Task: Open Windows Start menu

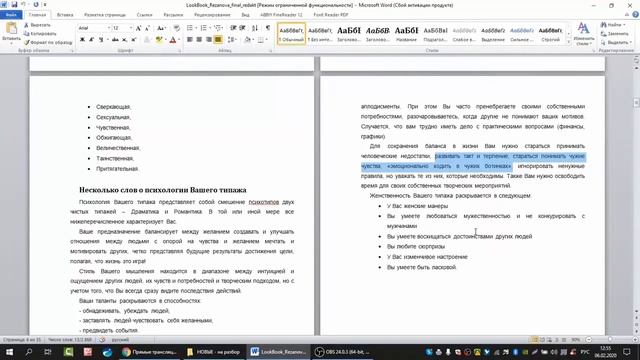Action: pos(9,352)
